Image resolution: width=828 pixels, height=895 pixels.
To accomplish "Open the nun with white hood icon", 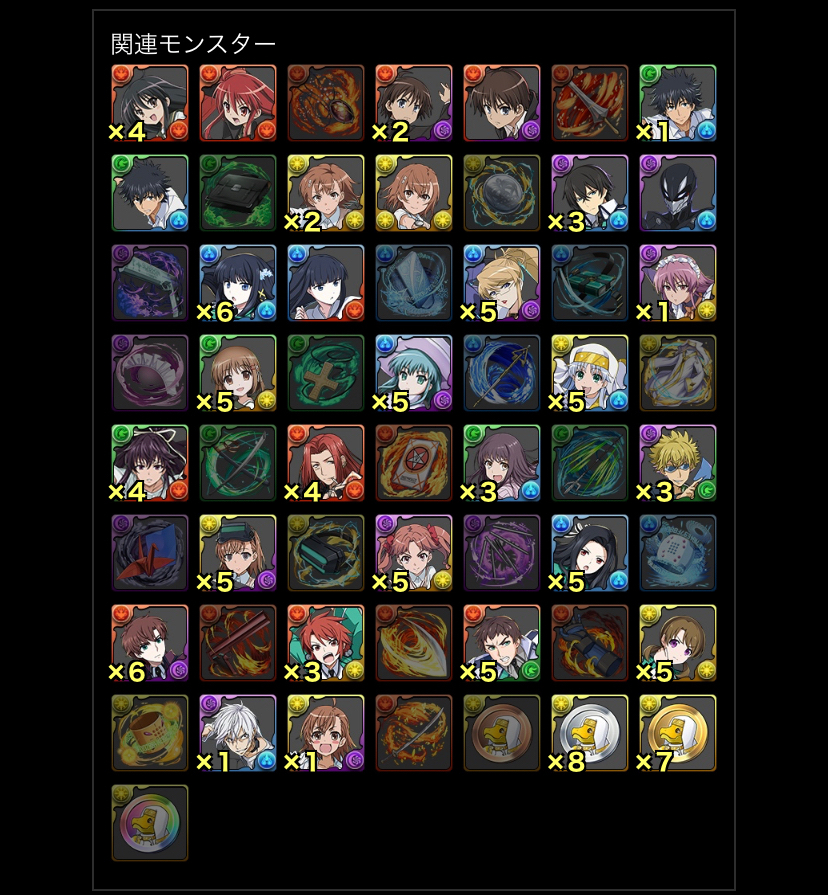I will (589, 373).
